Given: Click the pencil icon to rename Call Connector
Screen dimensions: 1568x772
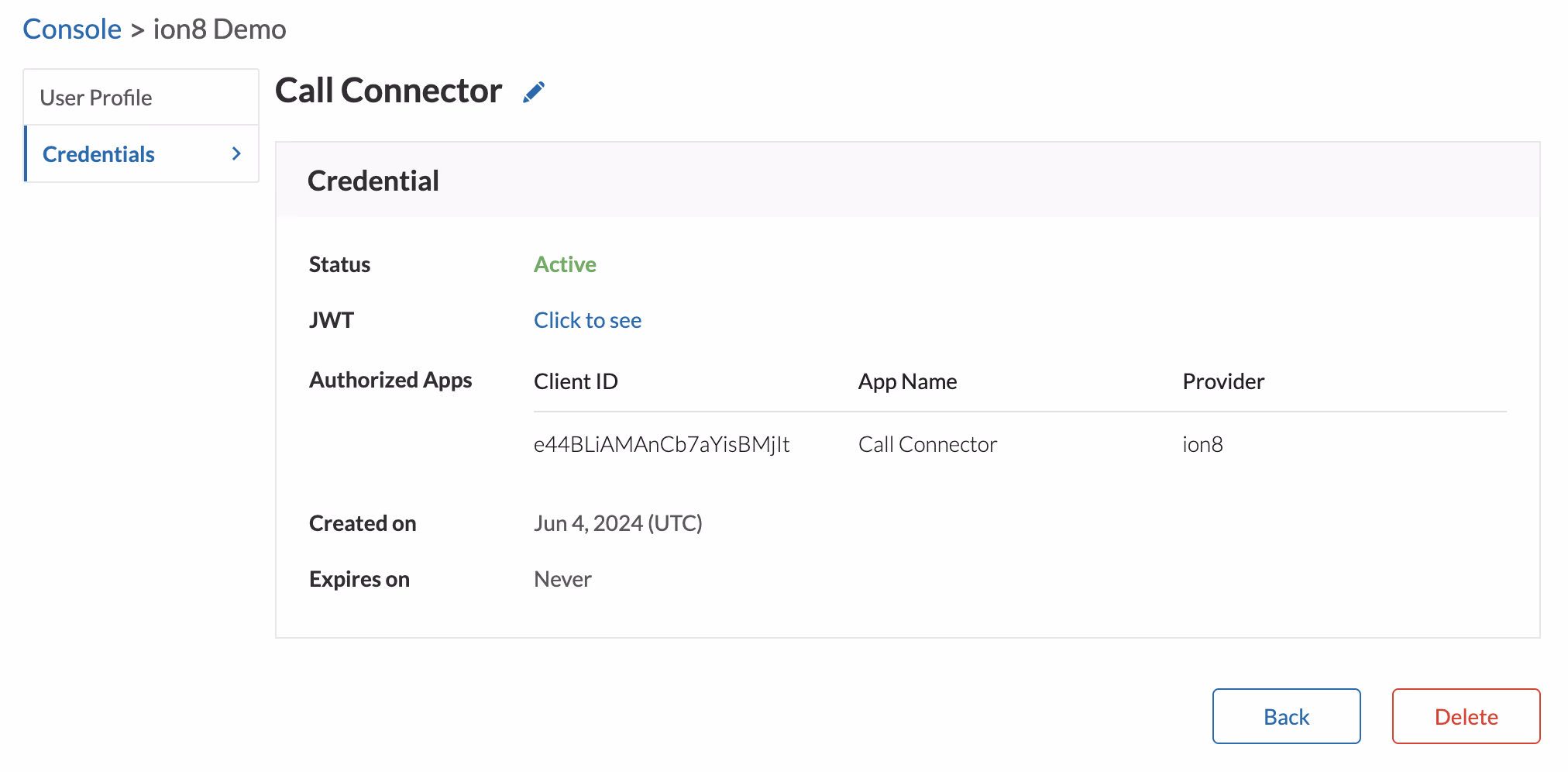Looking at the screenshot, I should pyautogui.click(x=534, y=91).
